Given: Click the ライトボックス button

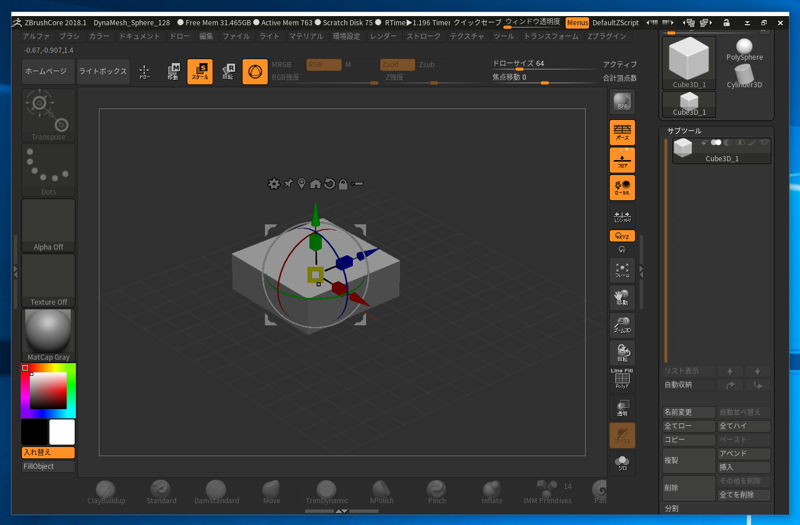Looking at the screenshot, I should pyautogui.click(x=103, y=71).
